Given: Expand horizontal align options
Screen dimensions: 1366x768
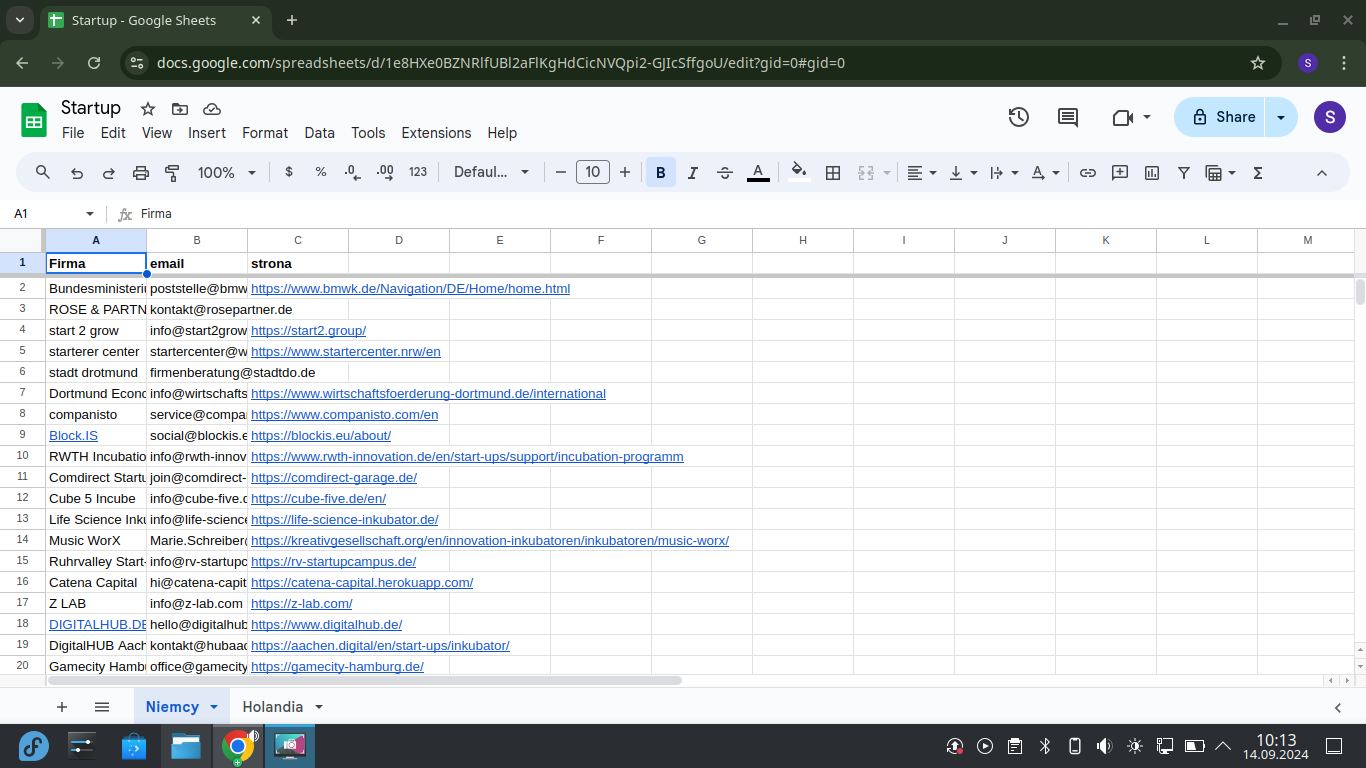Looking at the screenshot, I should click(x=933, y=172).
